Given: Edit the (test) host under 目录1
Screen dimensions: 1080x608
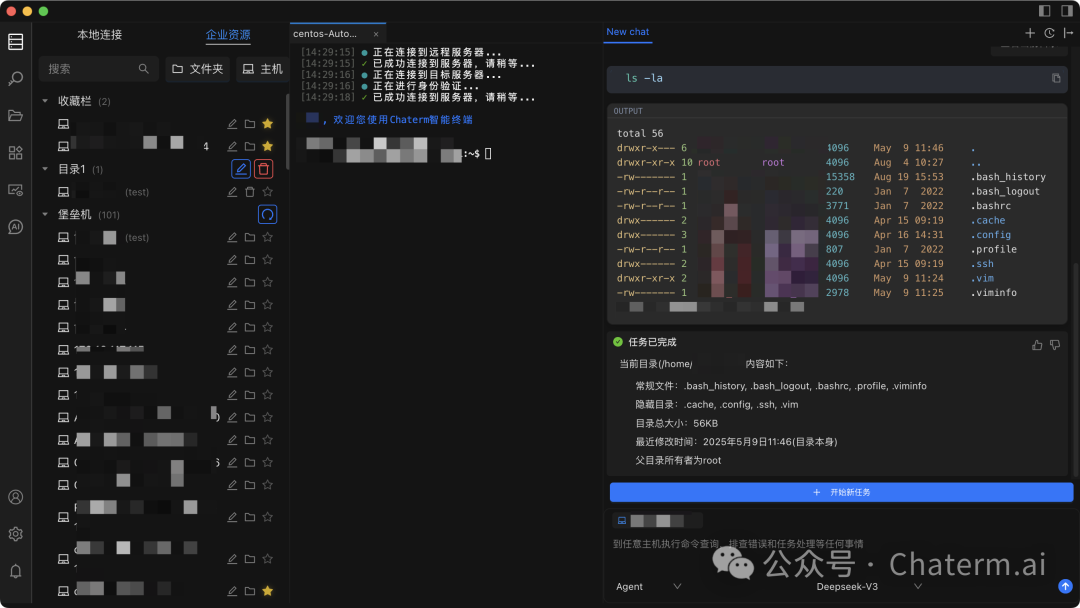Looking at the screenshot, I should coord(232,192).
